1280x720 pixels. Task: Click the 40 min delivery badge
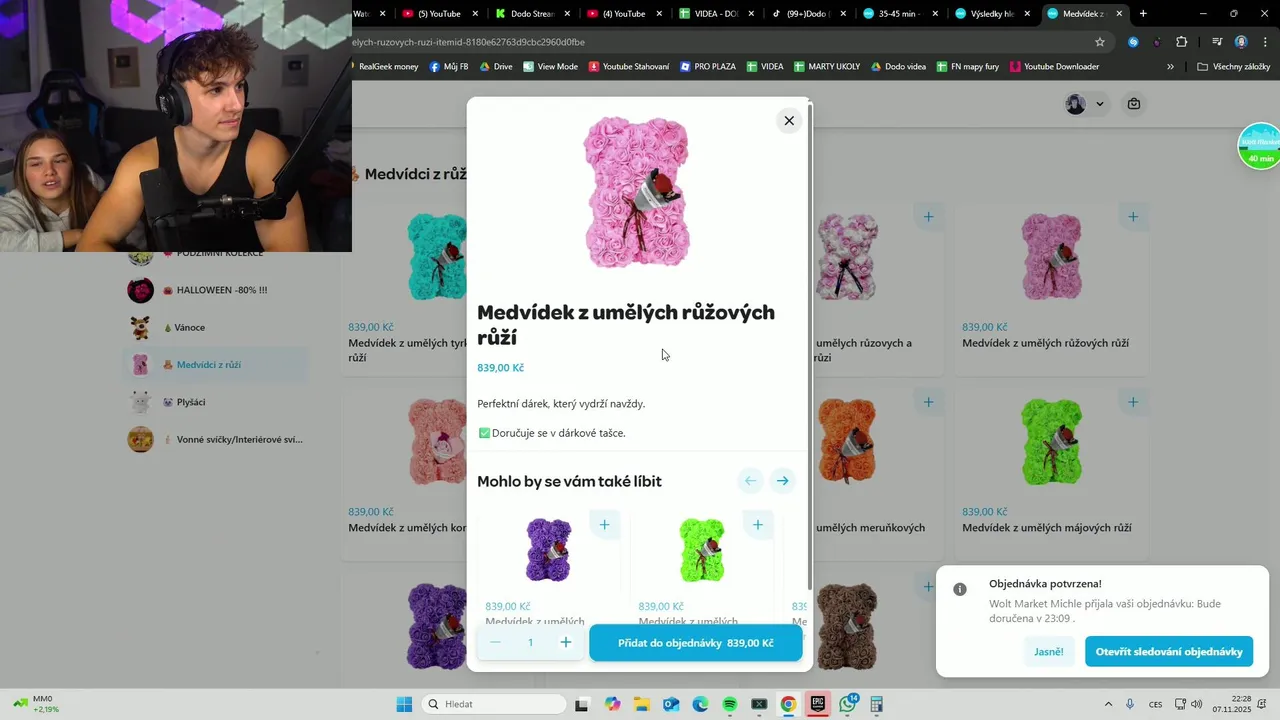click(1260, 147)
